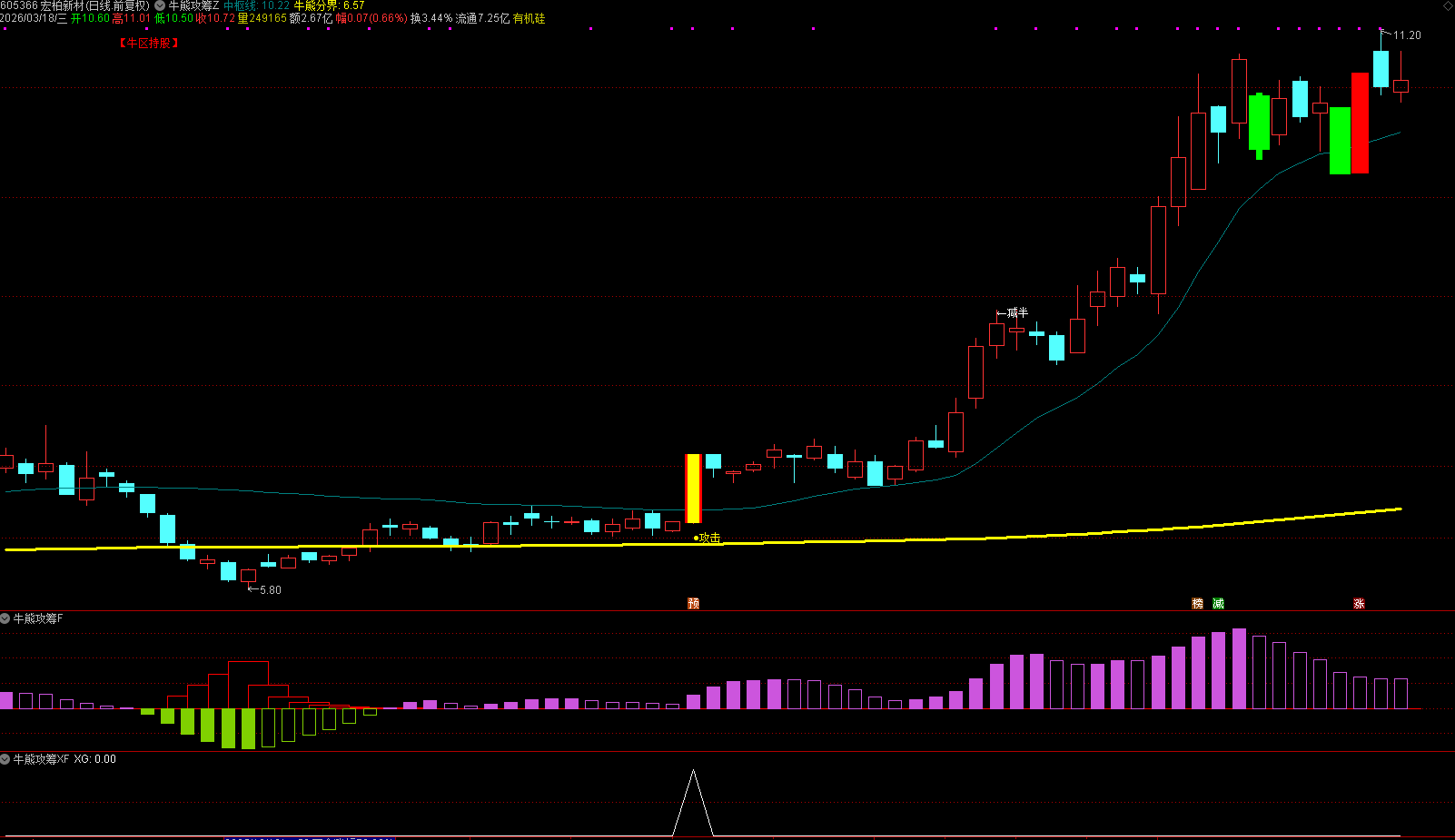The image size is (1455, 840).
Task: Click the 低10.50 low price
Action: pos(173,18)
